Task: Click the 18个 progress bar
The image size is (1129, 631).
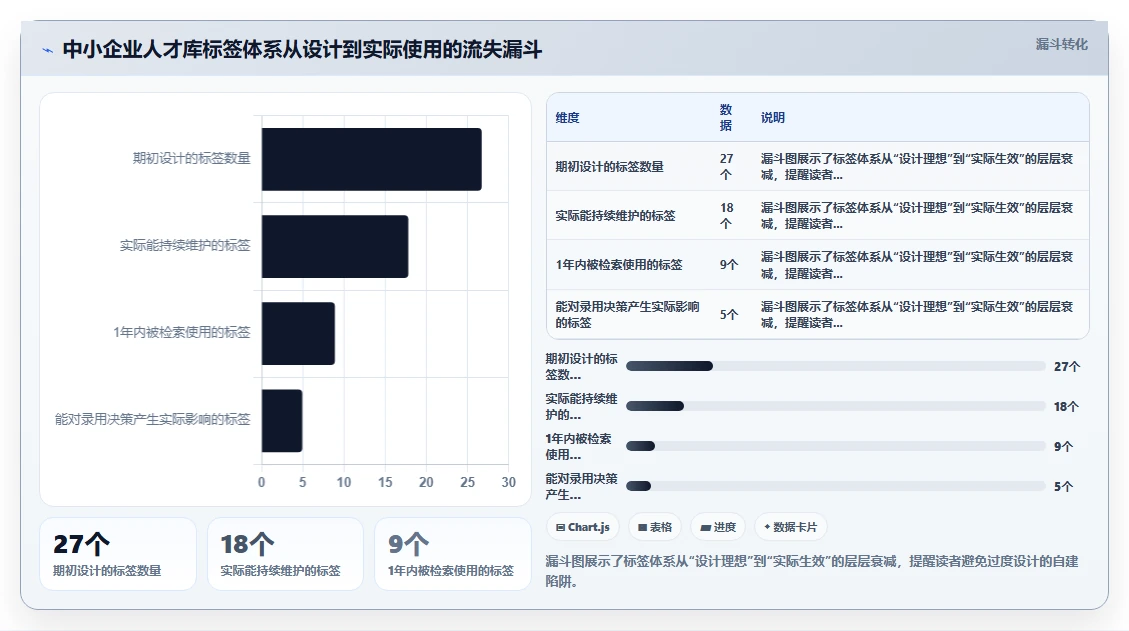Action: coord(835,406)
